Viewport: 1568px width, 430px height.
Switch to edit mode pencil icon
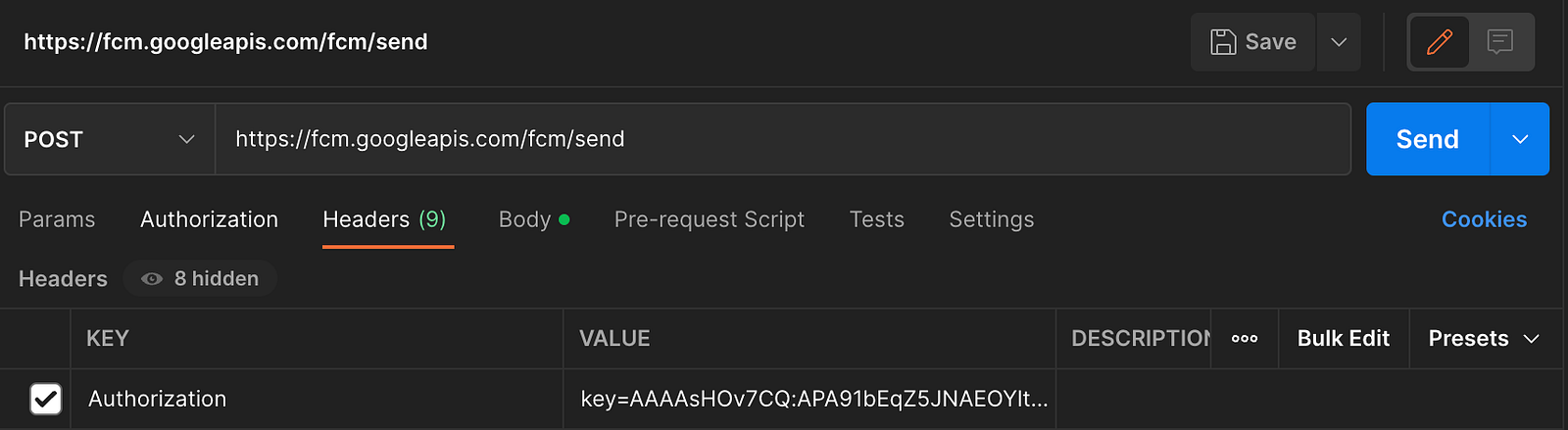[1440, 42]
